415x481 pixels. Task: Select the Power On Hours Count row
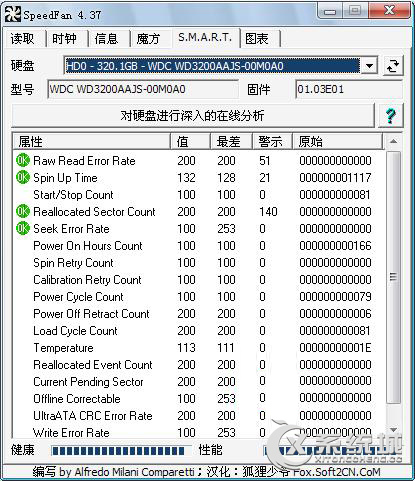199,246
